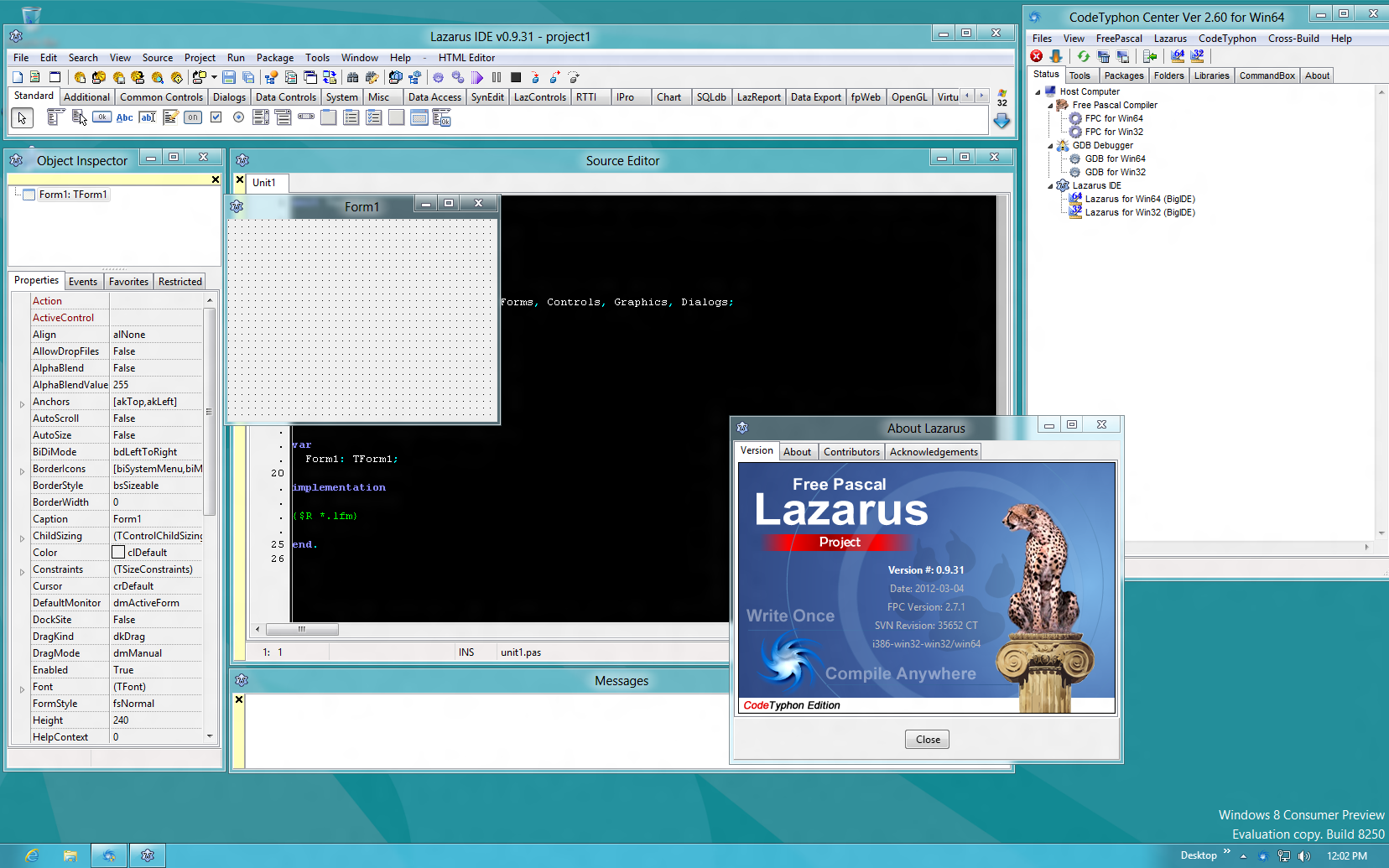Screen dimensions: 1389x868
Task: Collapse the GDB Debugger tree node
Action: coord(1050,146)
